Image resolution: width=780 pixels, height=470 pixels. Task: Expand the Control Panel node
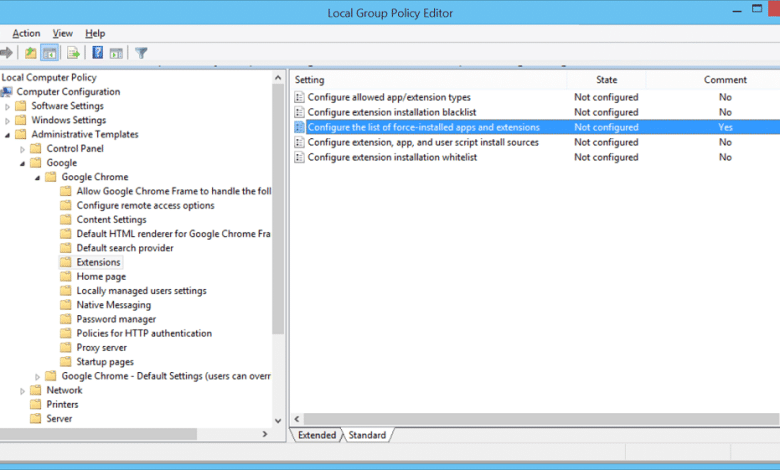click(22, 149)
